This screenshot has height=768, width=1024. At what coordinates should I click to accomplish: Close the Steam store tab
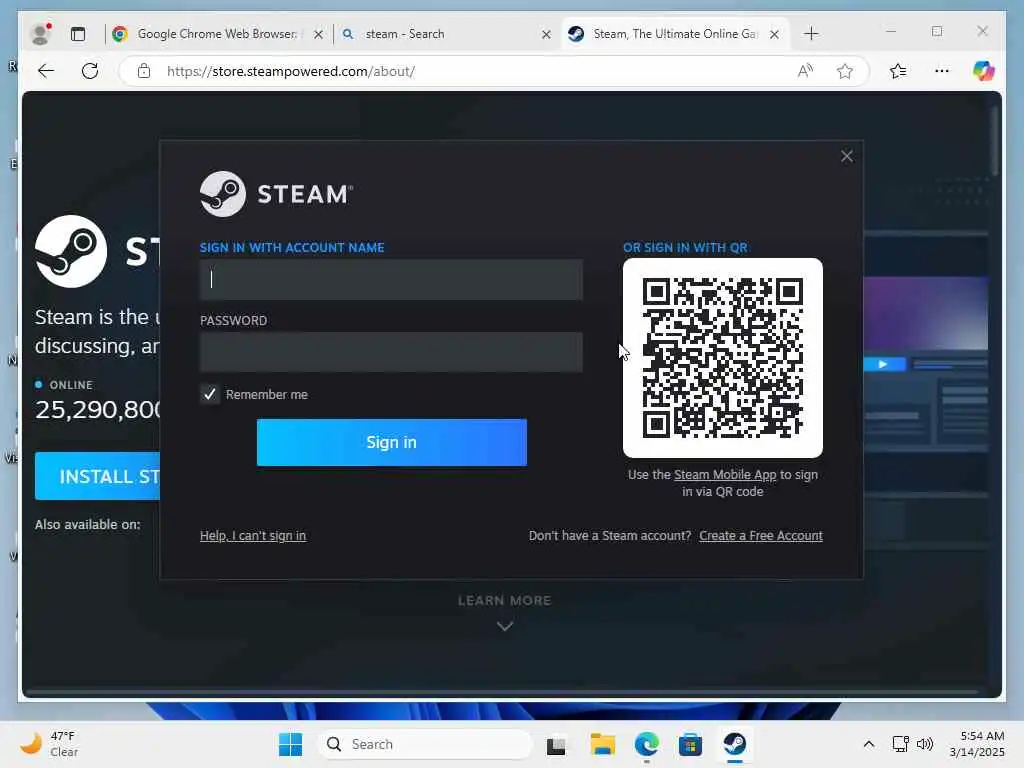pos(774,34)
